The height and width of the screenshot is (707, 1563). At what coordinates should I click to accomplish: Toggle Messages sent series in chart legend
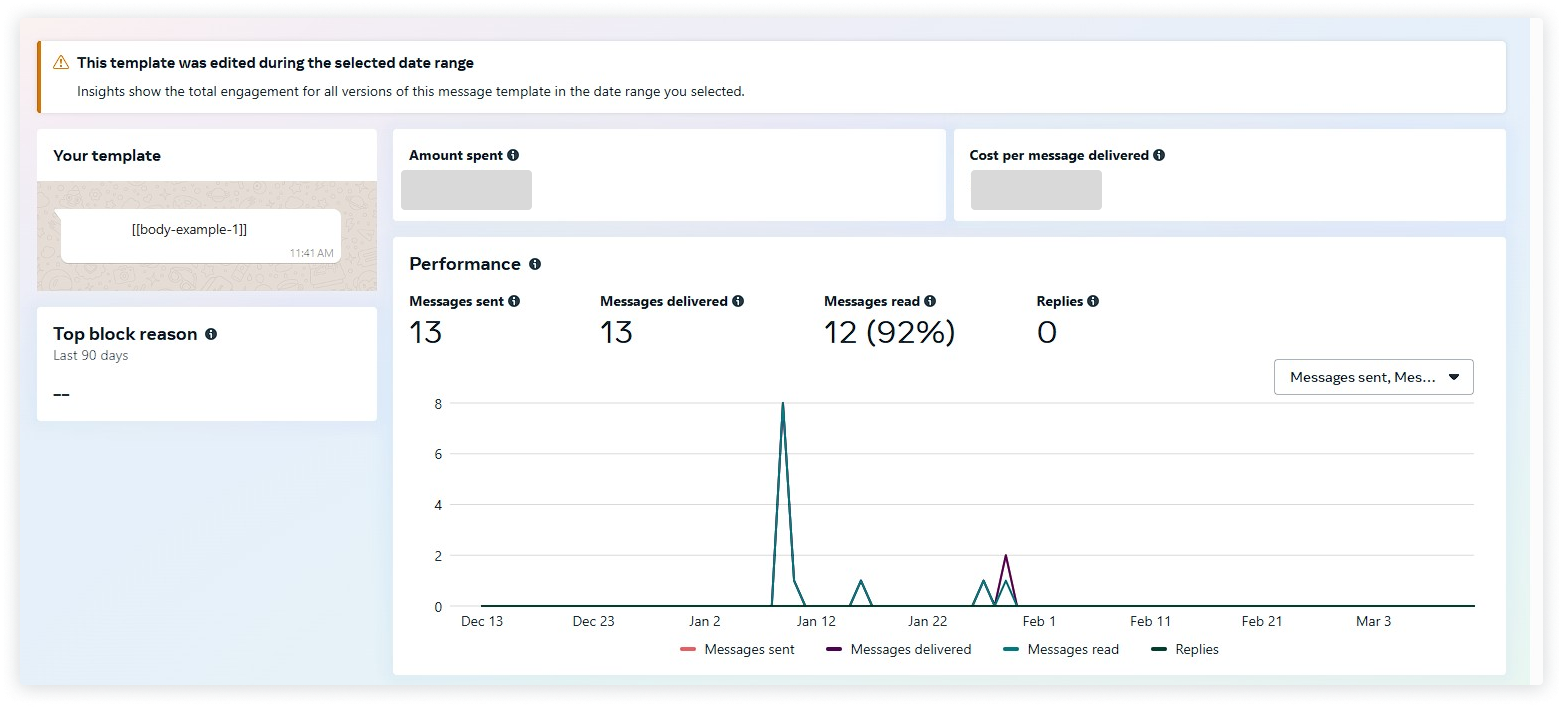[738, 650]
